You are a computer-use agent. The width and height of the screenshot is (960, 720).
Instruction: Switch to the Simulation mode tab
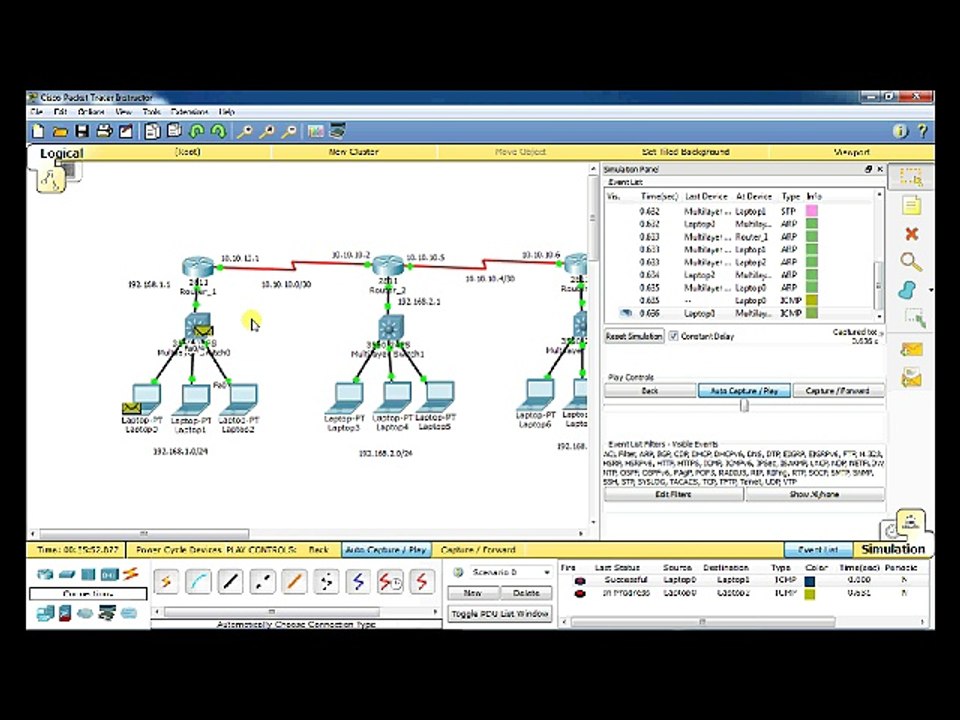(893, 549)
